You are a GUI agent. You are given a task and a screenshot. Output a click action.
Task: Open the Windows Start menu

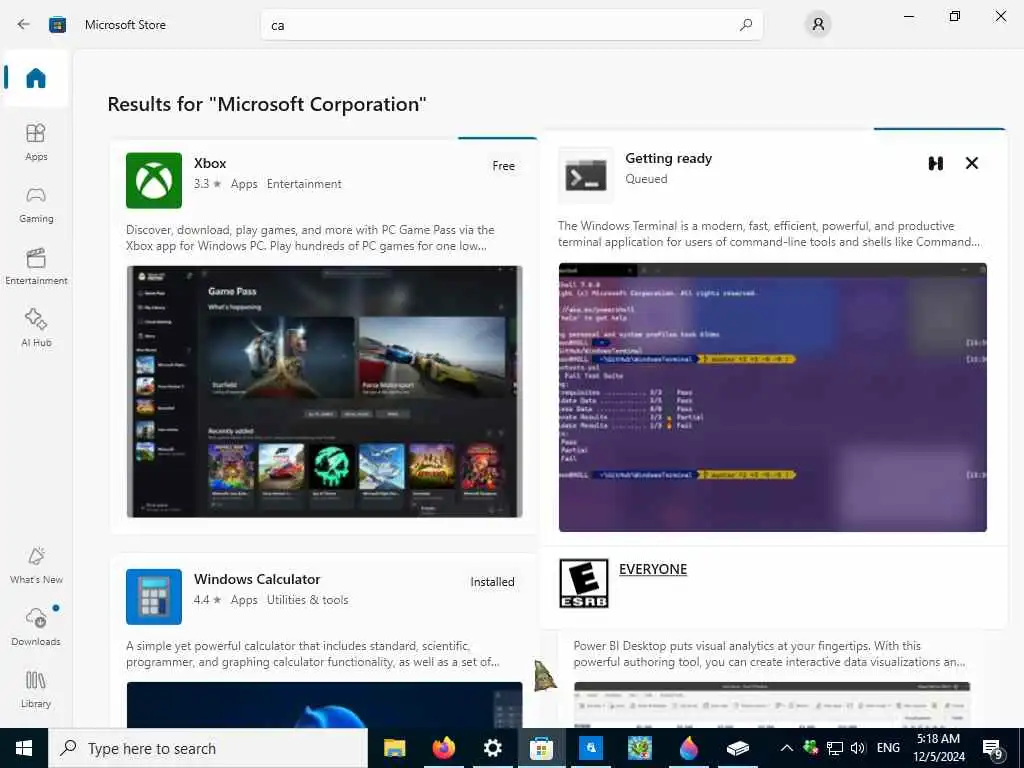tap(24, 748)
